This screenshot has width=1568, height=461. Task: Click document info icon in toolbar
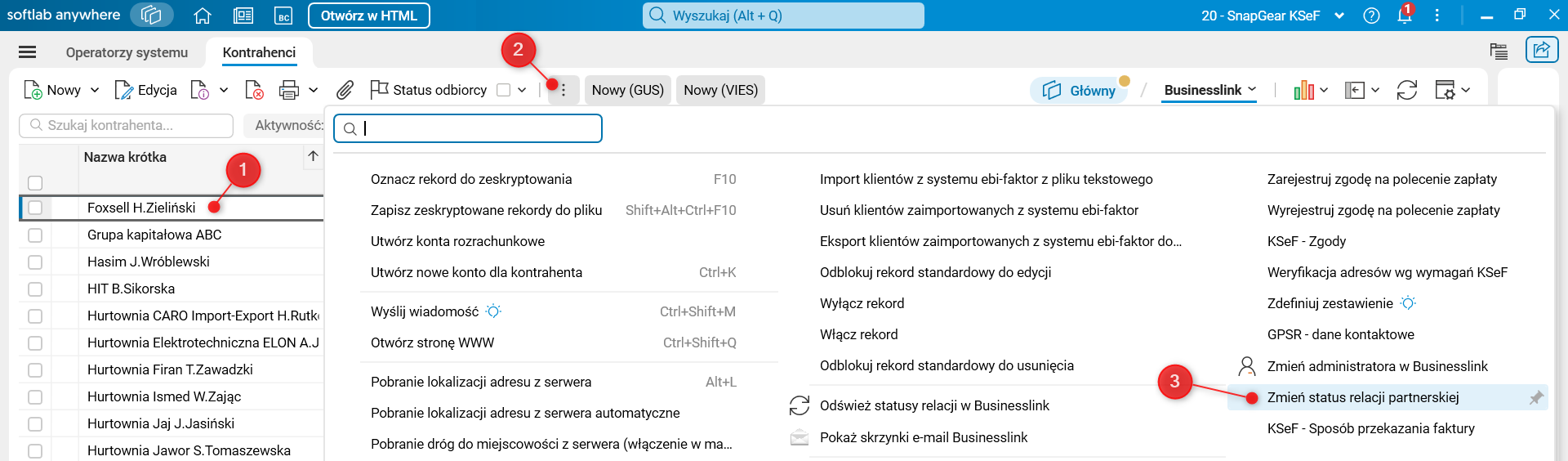(x=199, y=90)
